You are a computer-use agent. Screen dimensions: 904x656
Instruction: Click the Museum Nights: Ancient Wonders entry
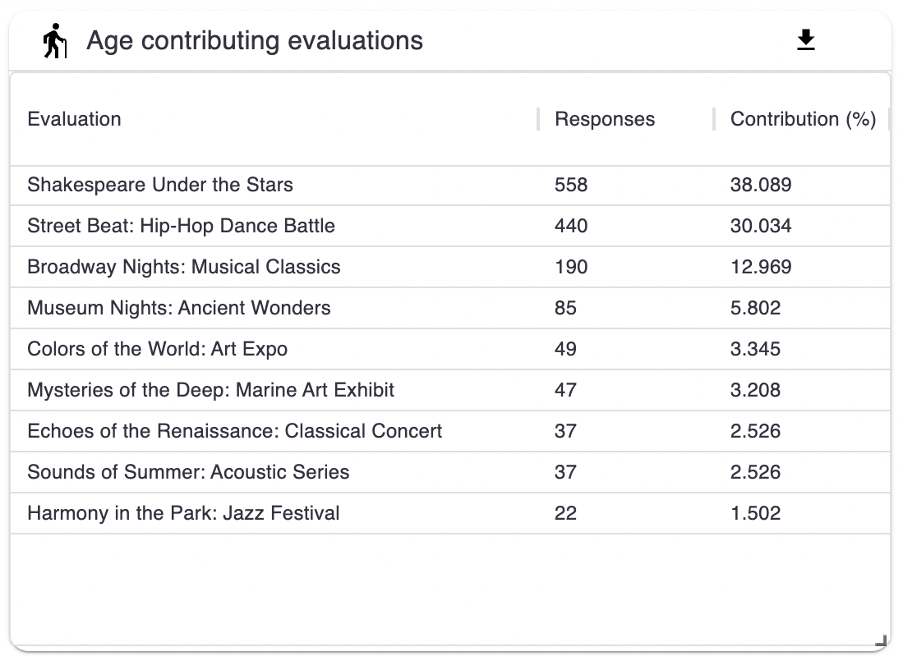tap(179, 308)
